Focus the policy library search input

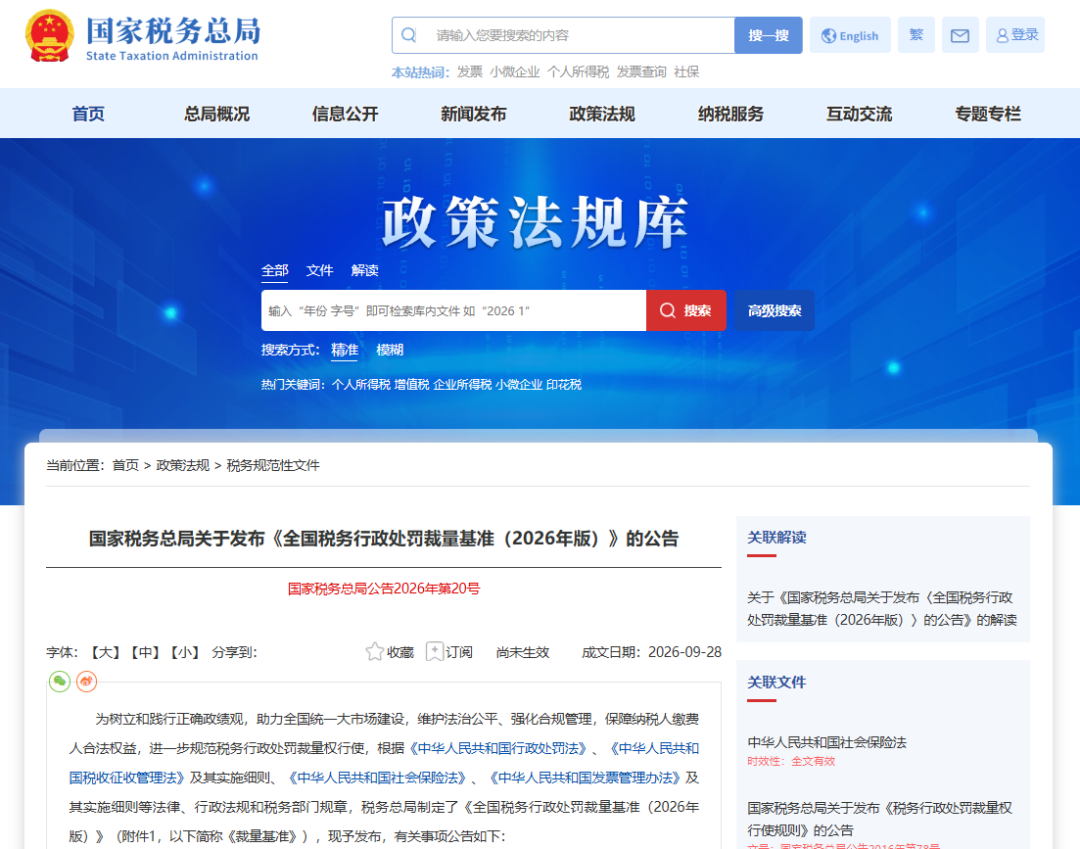(453, 311)
